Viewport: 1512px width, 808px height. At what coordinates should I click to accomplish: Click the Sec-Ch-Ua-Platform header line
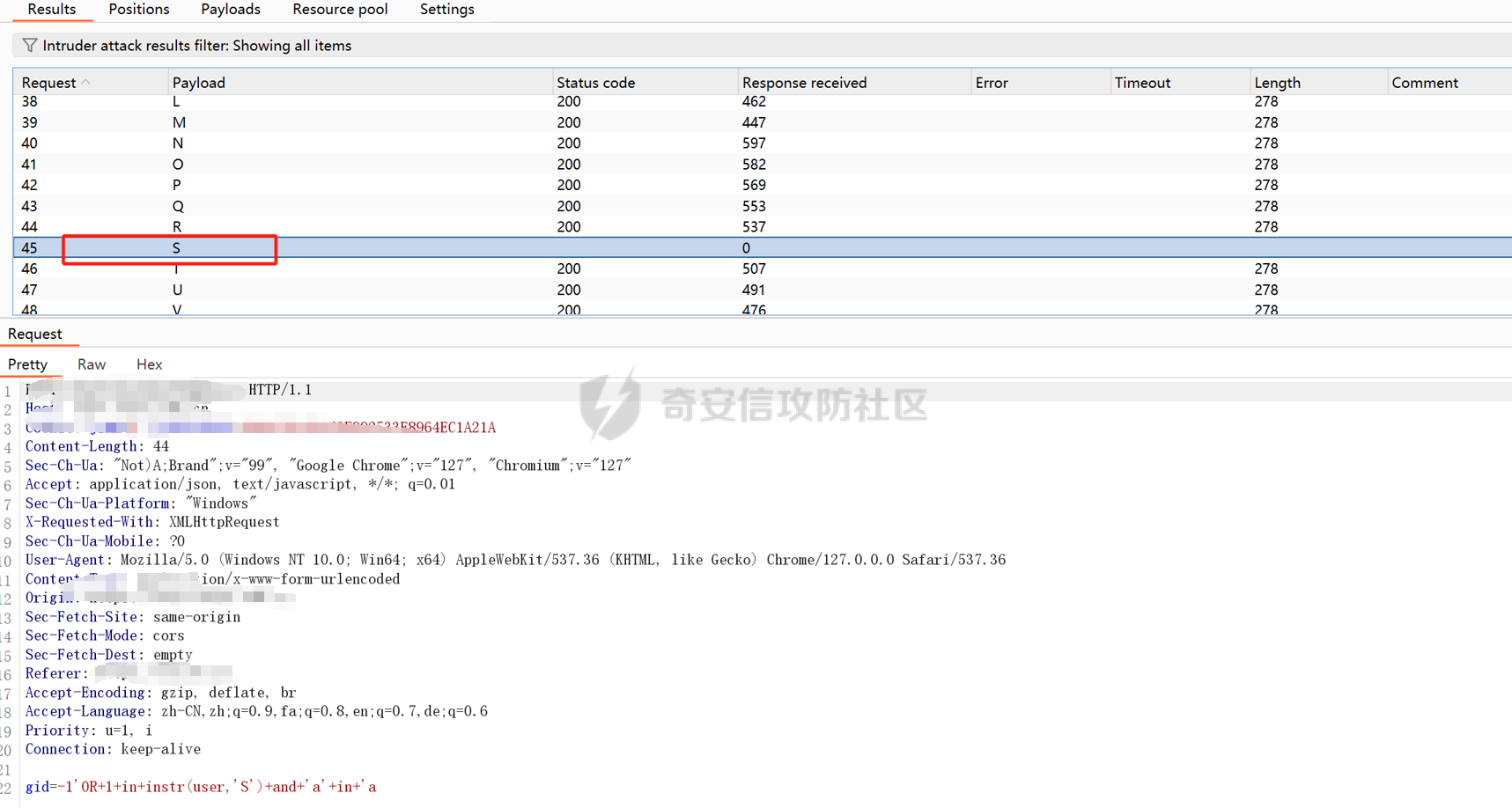tap(141, 503)
